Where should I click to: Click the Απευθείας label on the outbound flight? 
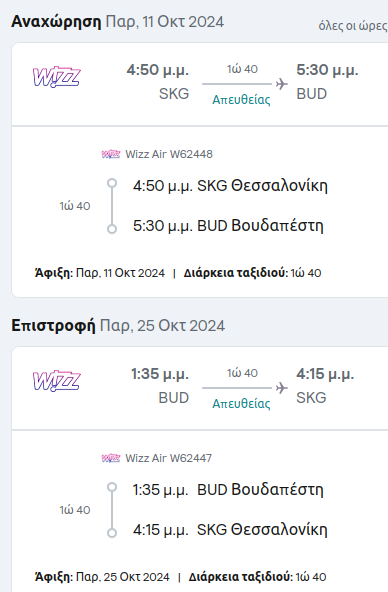tap(241, 100)
